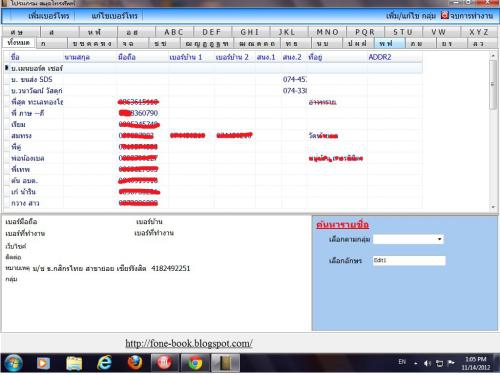Show hidden tray icons arrow
500x375 pixels.
coord(416,363)
